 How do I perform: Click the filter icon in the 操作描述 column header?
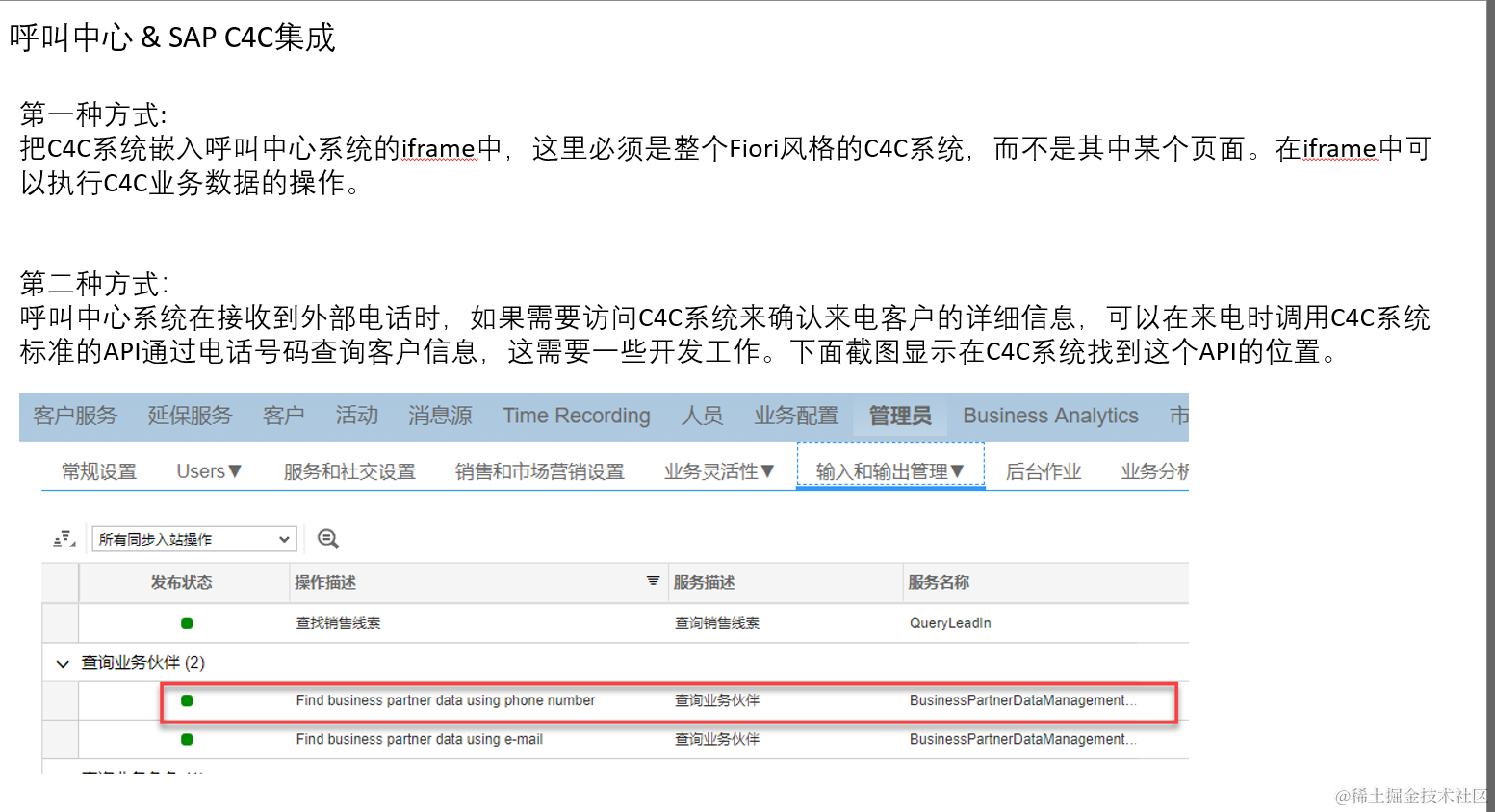click(653, 581)
